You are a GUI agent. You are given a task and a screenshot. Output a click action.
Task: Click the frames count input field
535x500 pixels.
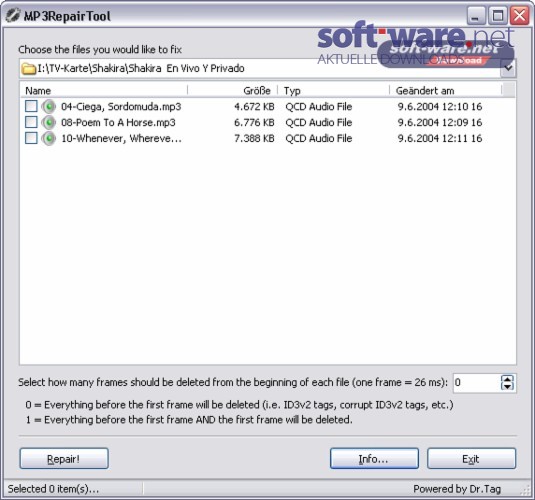(x=477, y=383)
